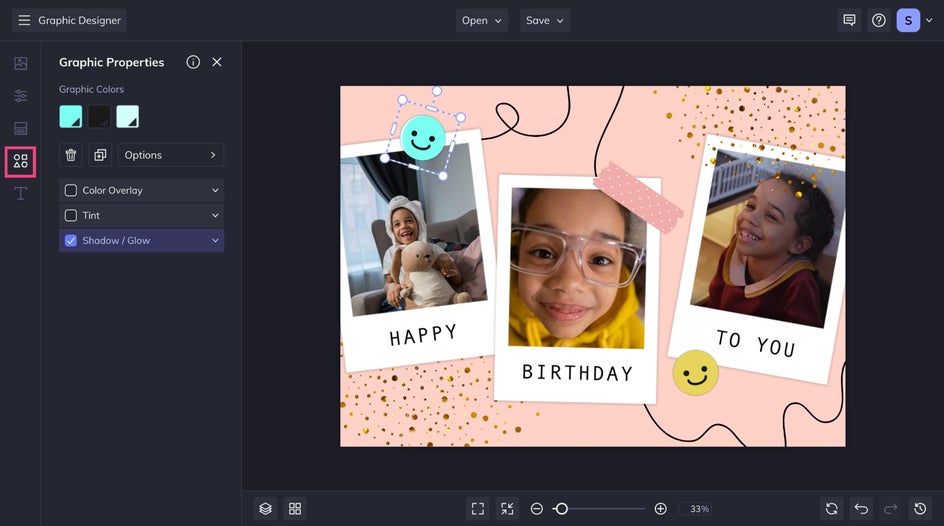944x526 pixels.
Task: Click the rotation handle above teal smiley
Action: 437,91
